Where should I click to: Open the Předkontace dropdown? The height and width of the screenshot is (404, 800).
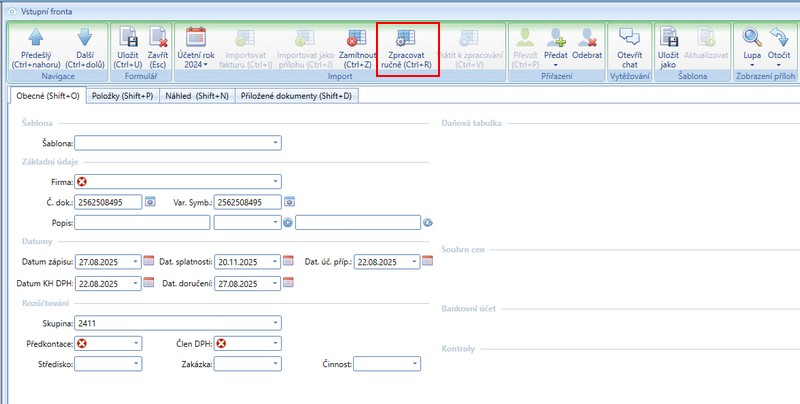(x=136, y=344)
